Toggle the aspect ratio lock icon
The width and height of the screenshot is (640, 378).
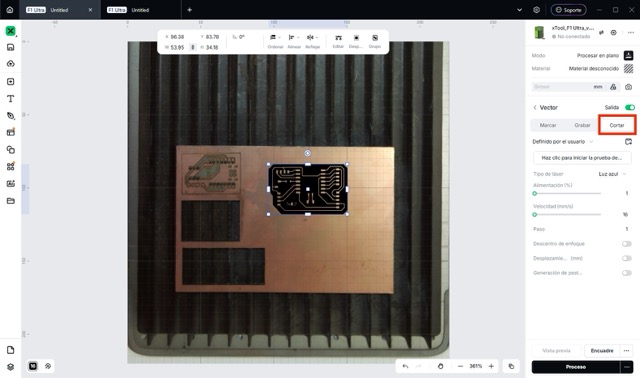click(193, 47)
